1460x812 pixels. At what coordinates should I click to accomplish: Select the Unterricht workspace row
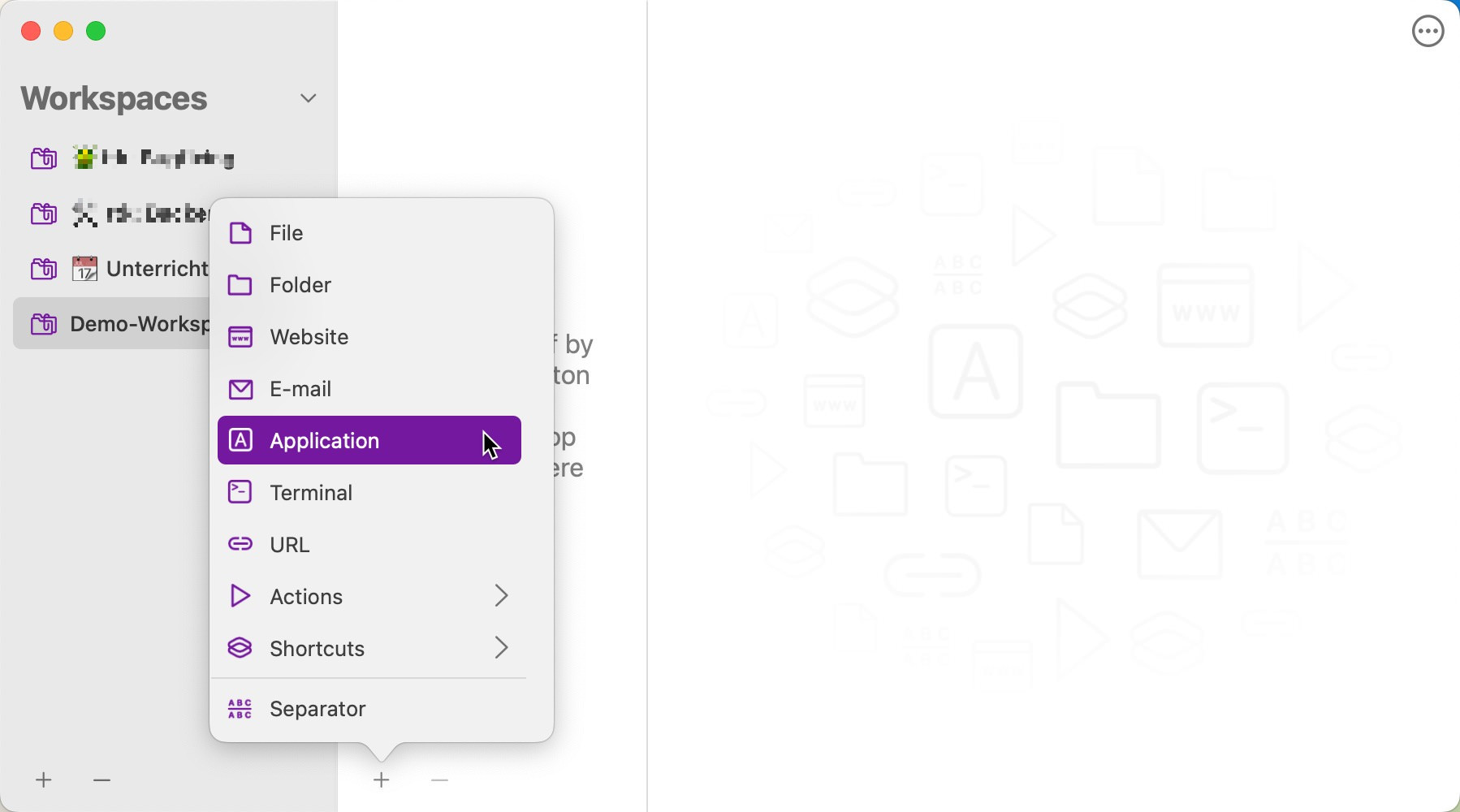(112, 269)
